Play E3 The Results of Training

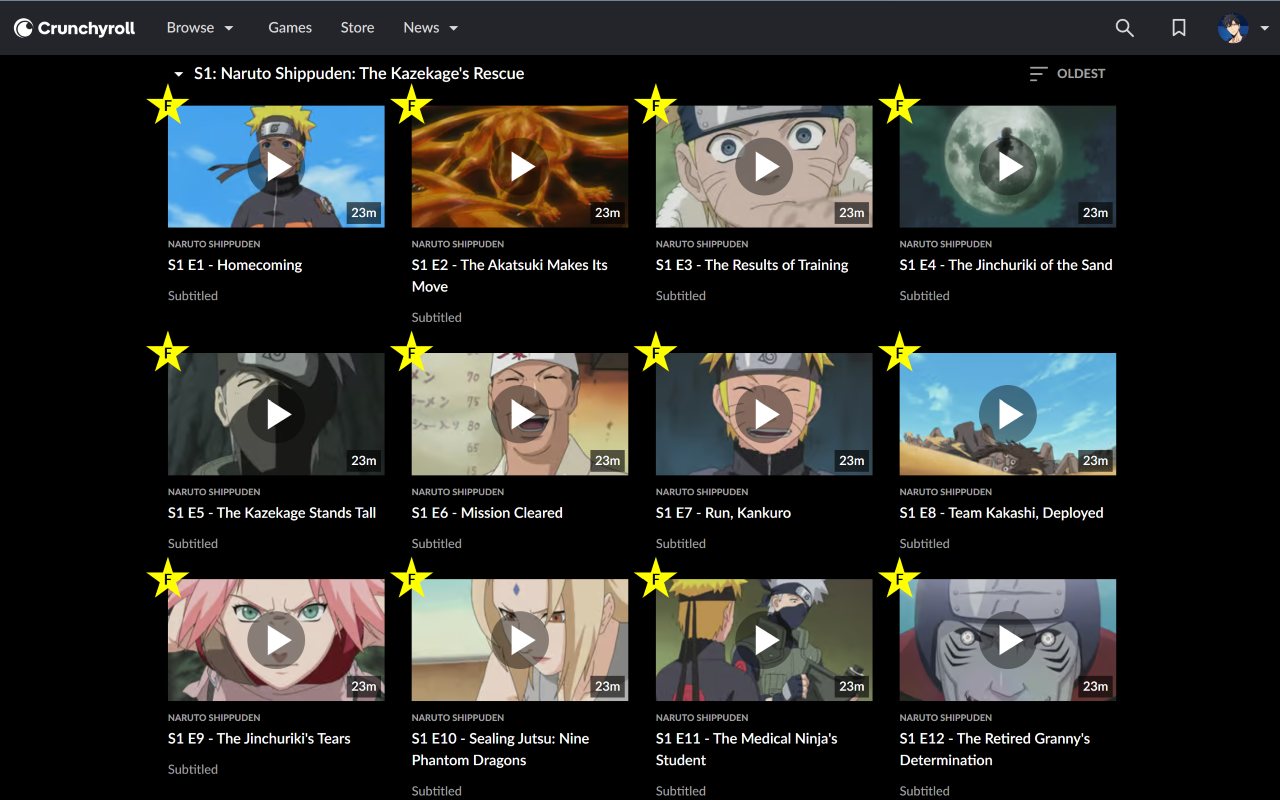[x=764, y=167]
